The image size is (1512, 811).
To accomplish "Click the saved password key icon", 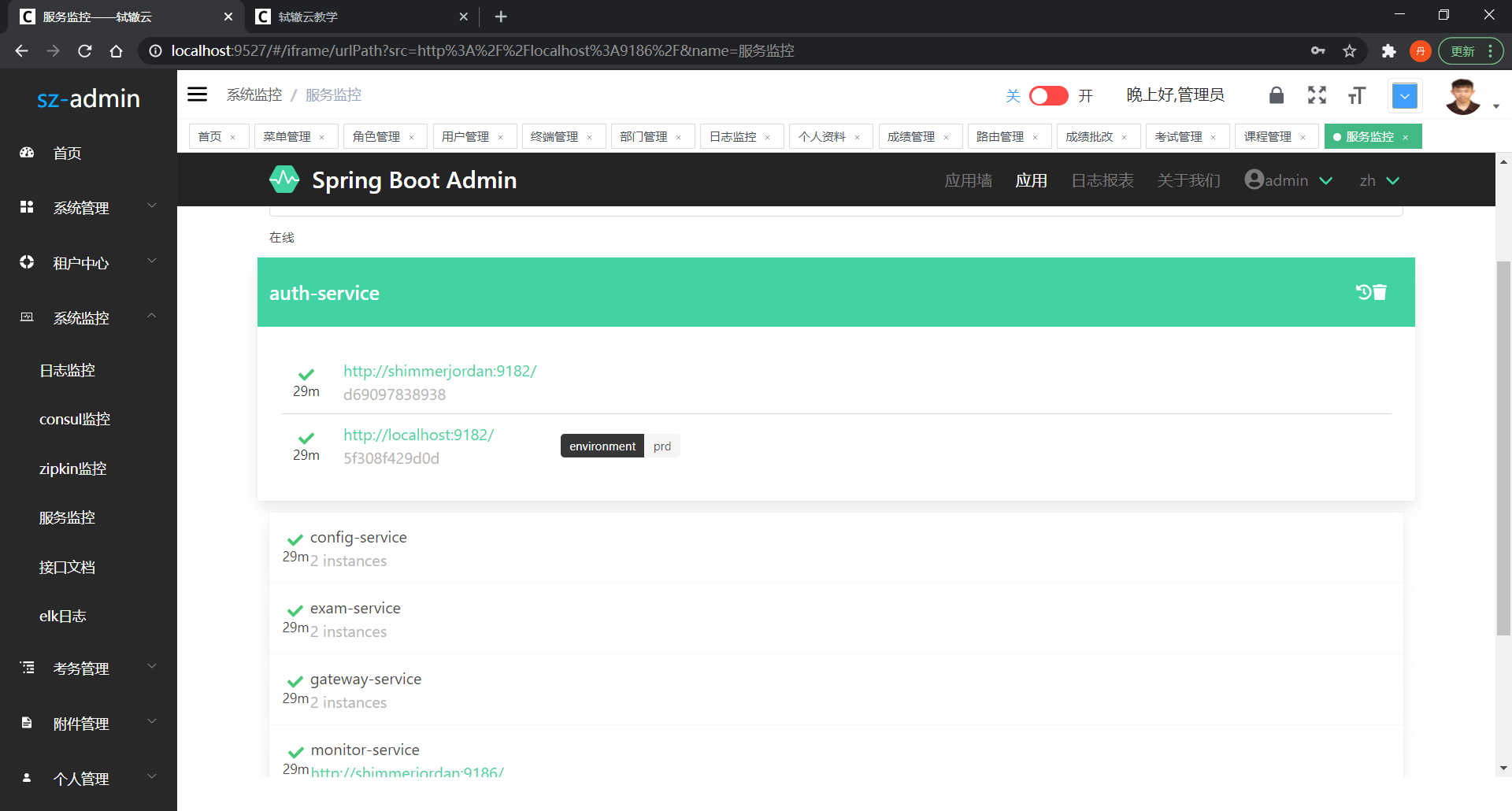I will pos(1318,50).
